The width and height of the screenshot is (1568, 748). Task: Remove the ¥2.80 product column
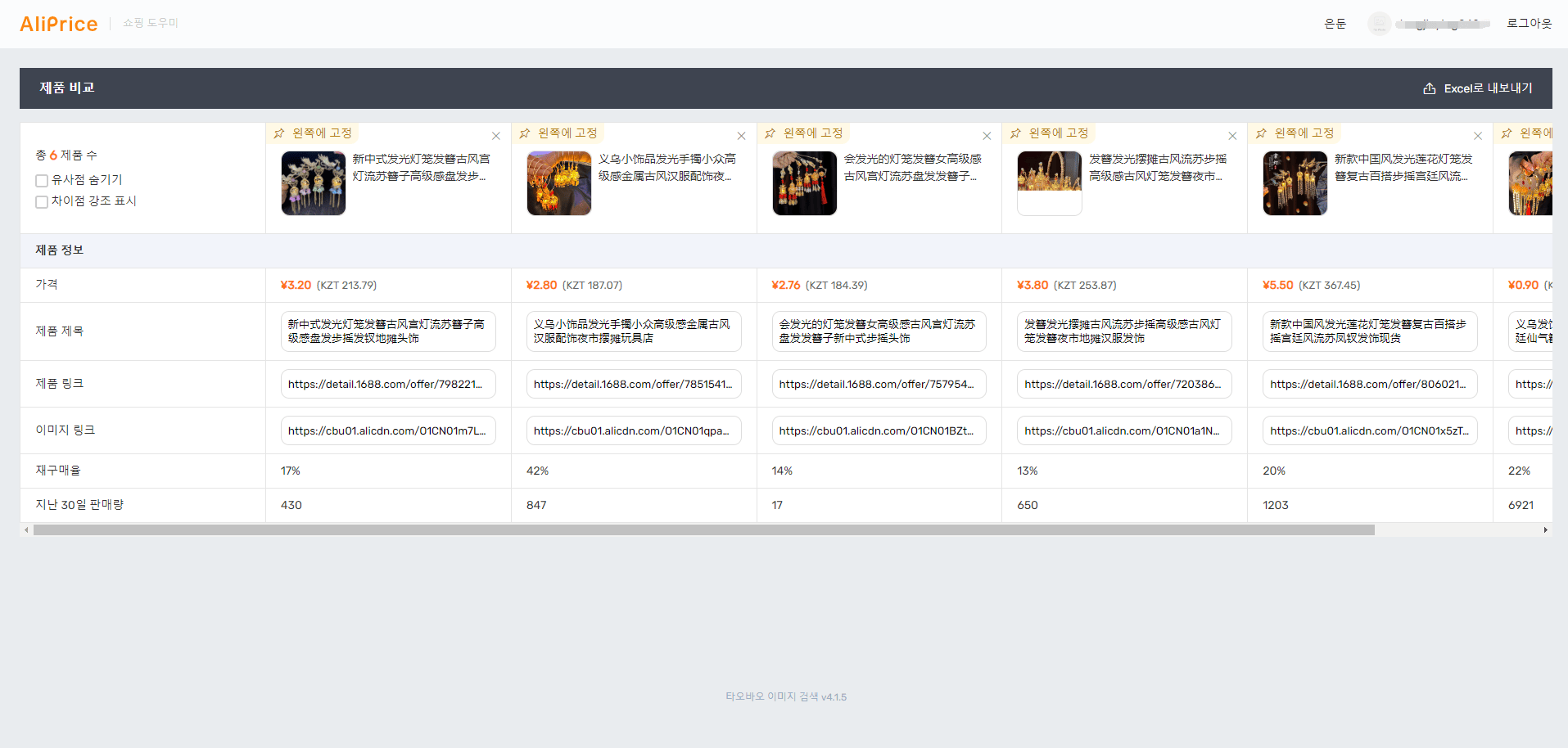click(x=741, y=136)
